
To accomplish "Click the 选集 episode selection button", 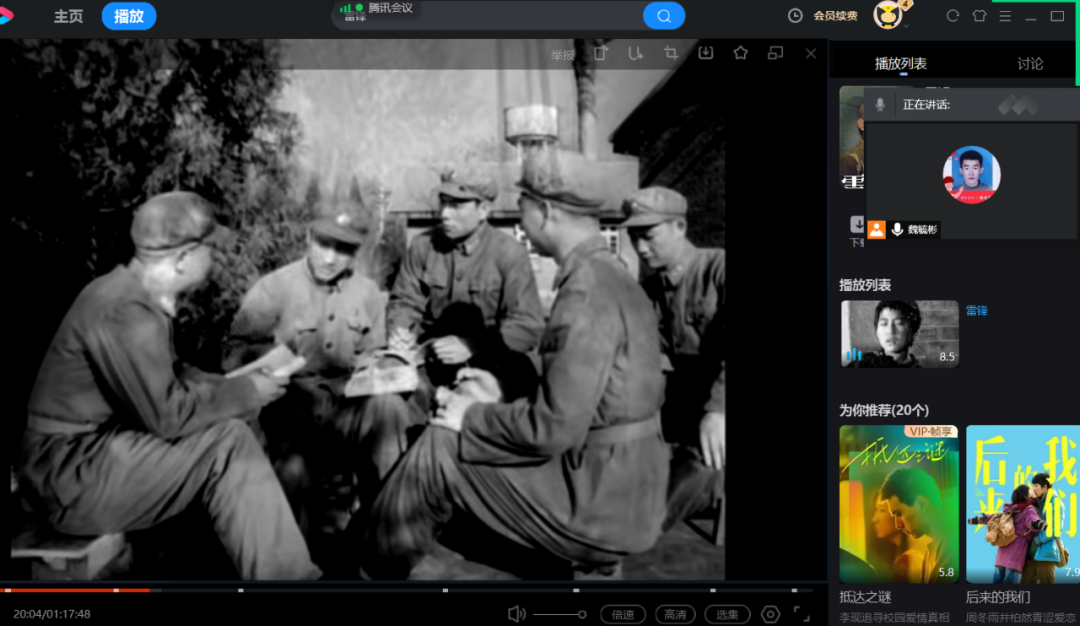I will [x=727, y=614].
